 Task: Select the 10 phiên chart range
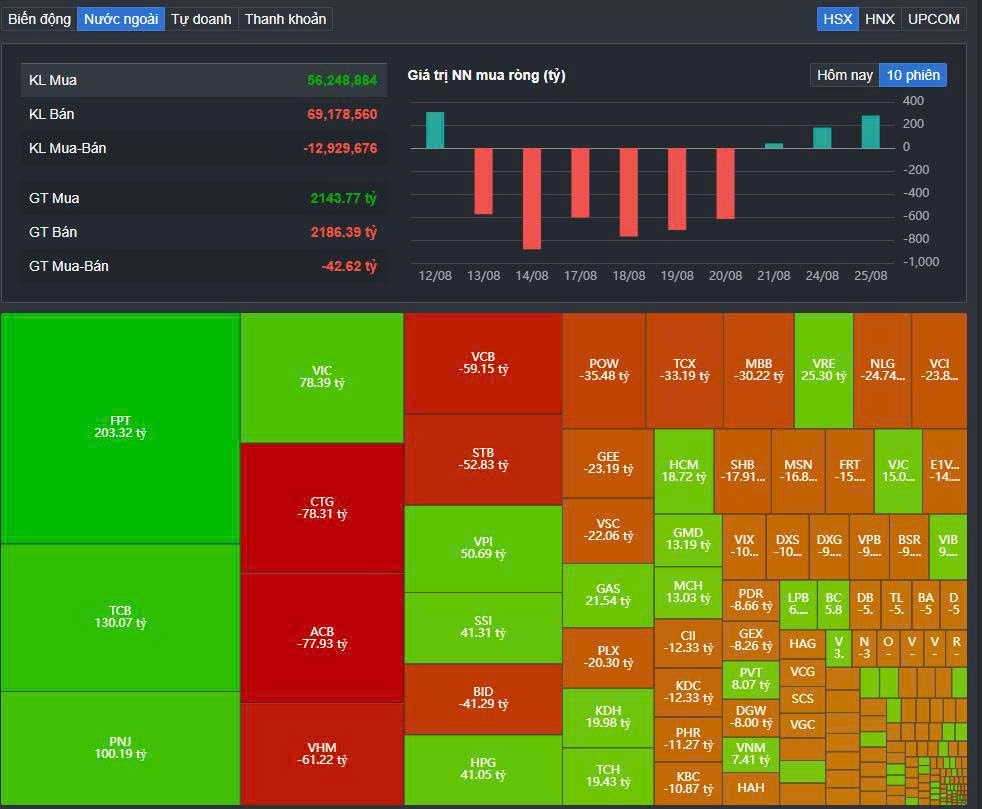tap(913, 75)
